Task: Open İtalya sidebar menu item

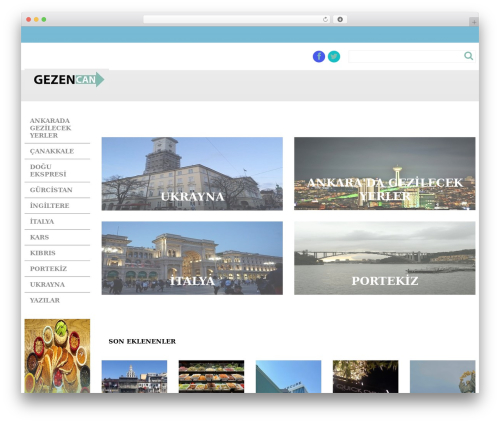Action: 42,221
